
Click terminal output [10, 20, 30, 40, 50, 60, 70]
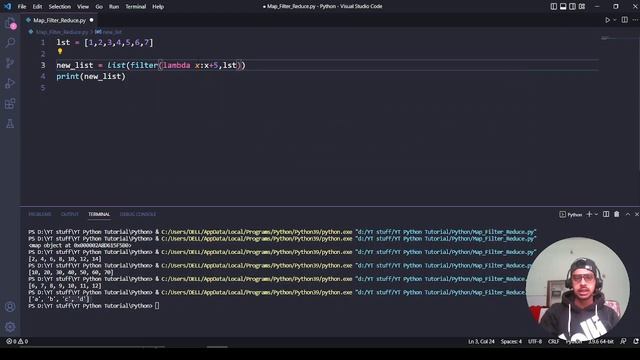click(71, 272)
